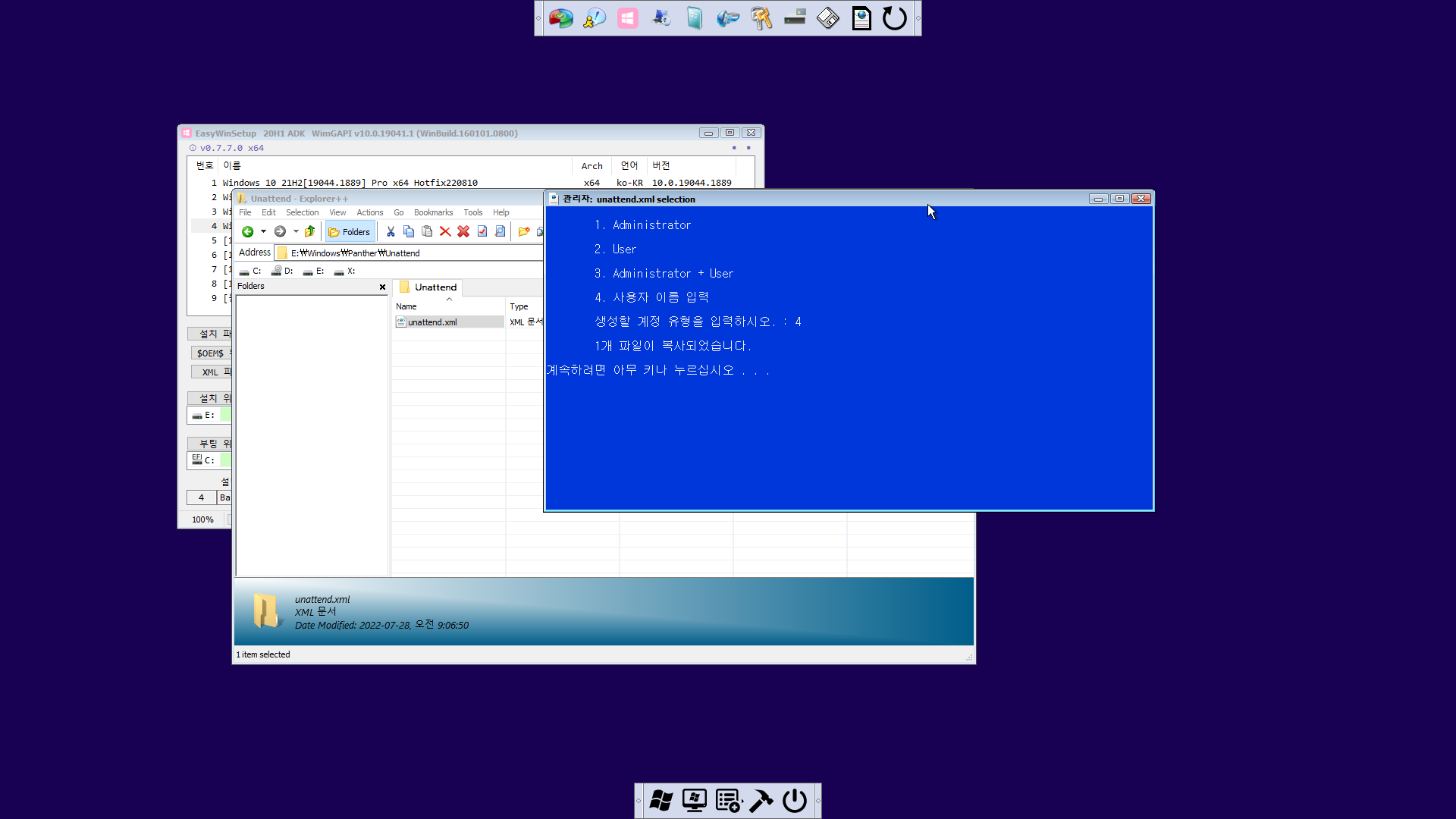Jump to drive E: in drives bar
1456x819 pixels.
tap(313, 271)
